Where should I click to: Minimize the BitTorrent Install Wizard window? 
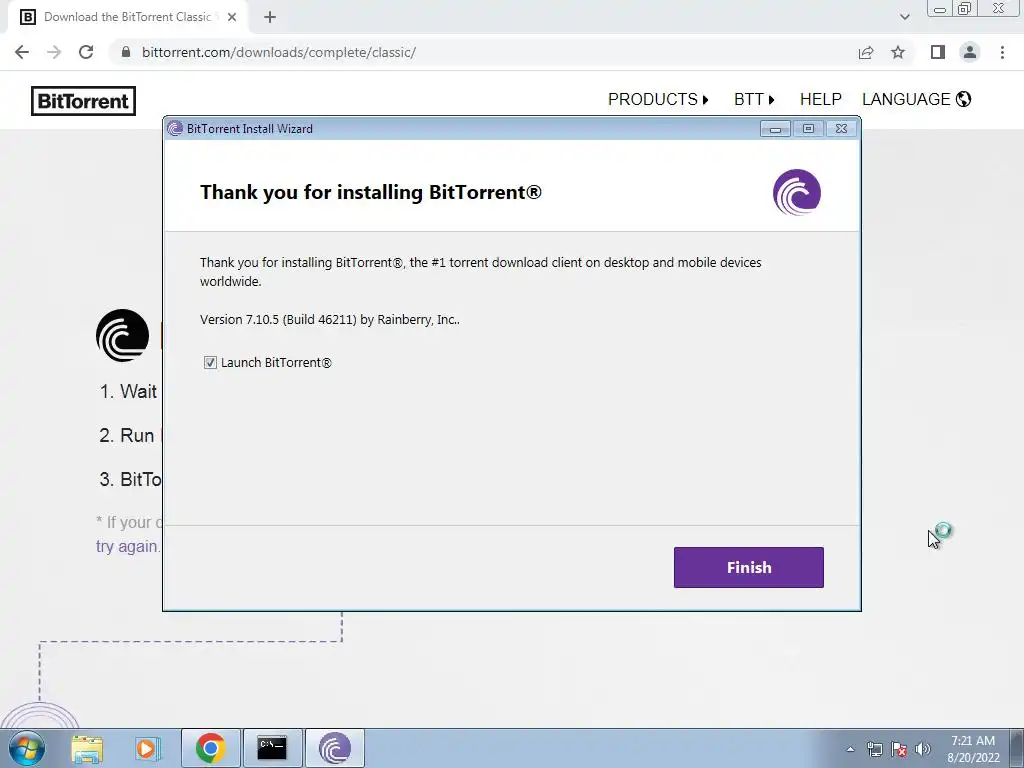click(x=775, y=129)
